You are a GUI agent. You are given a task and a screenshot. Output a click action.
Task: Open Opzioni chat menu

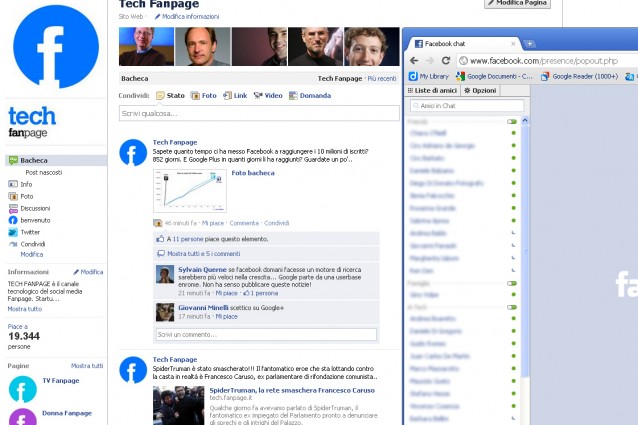pos(480,91)
